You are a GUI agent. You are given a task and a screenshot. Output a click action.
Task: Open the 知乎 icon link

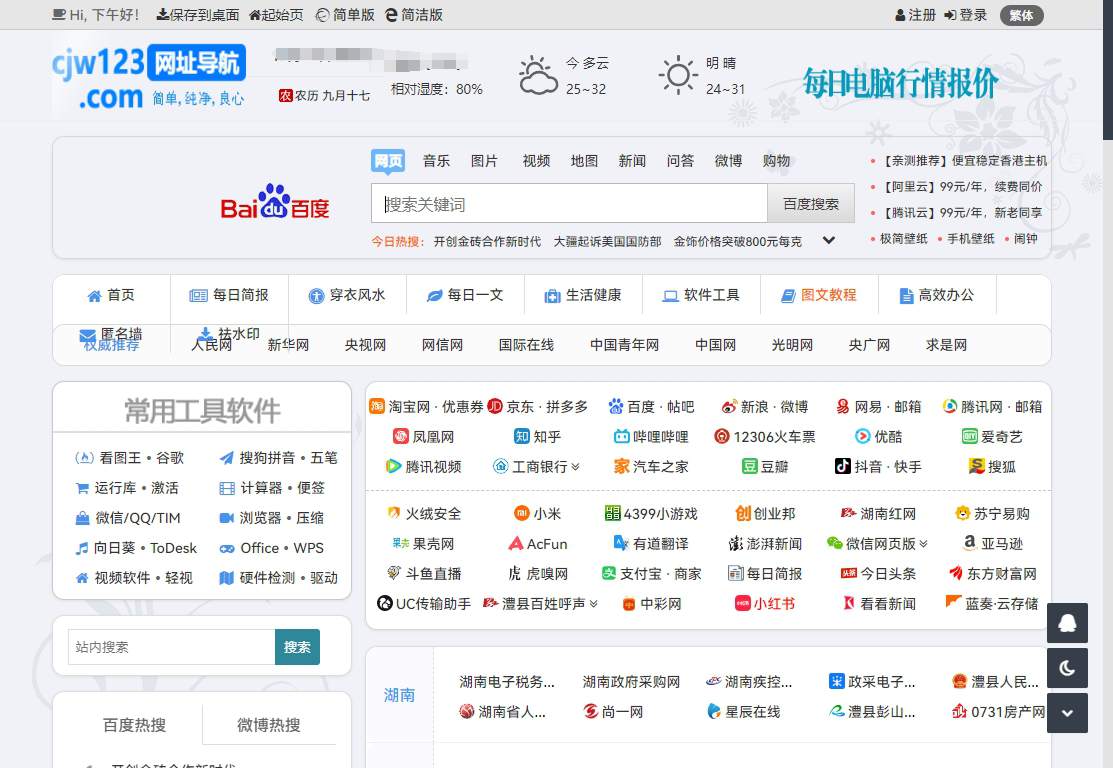(522, 437)
